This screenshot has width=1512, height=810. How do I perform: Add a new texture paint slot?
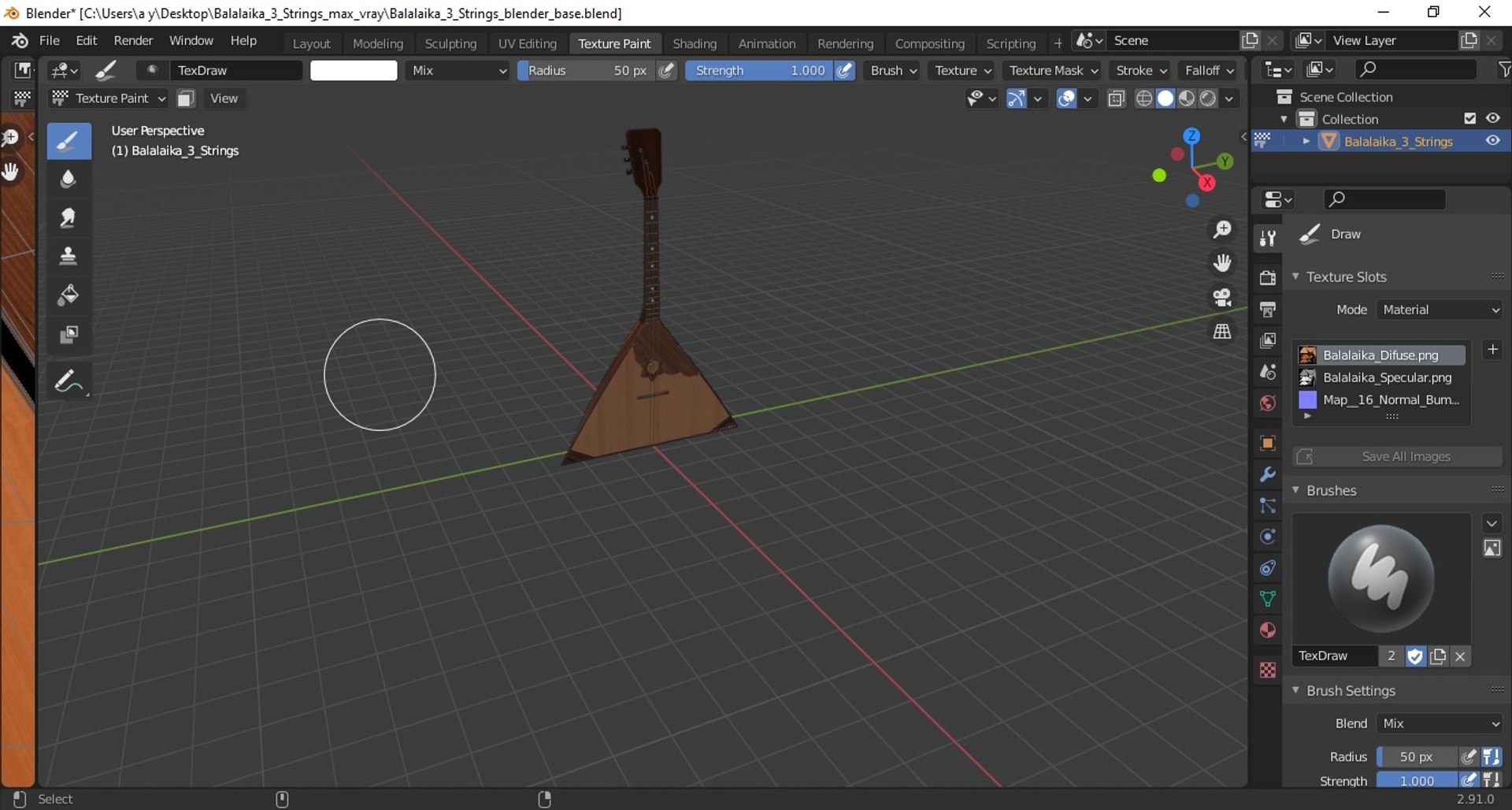[x=1492, y=350]
